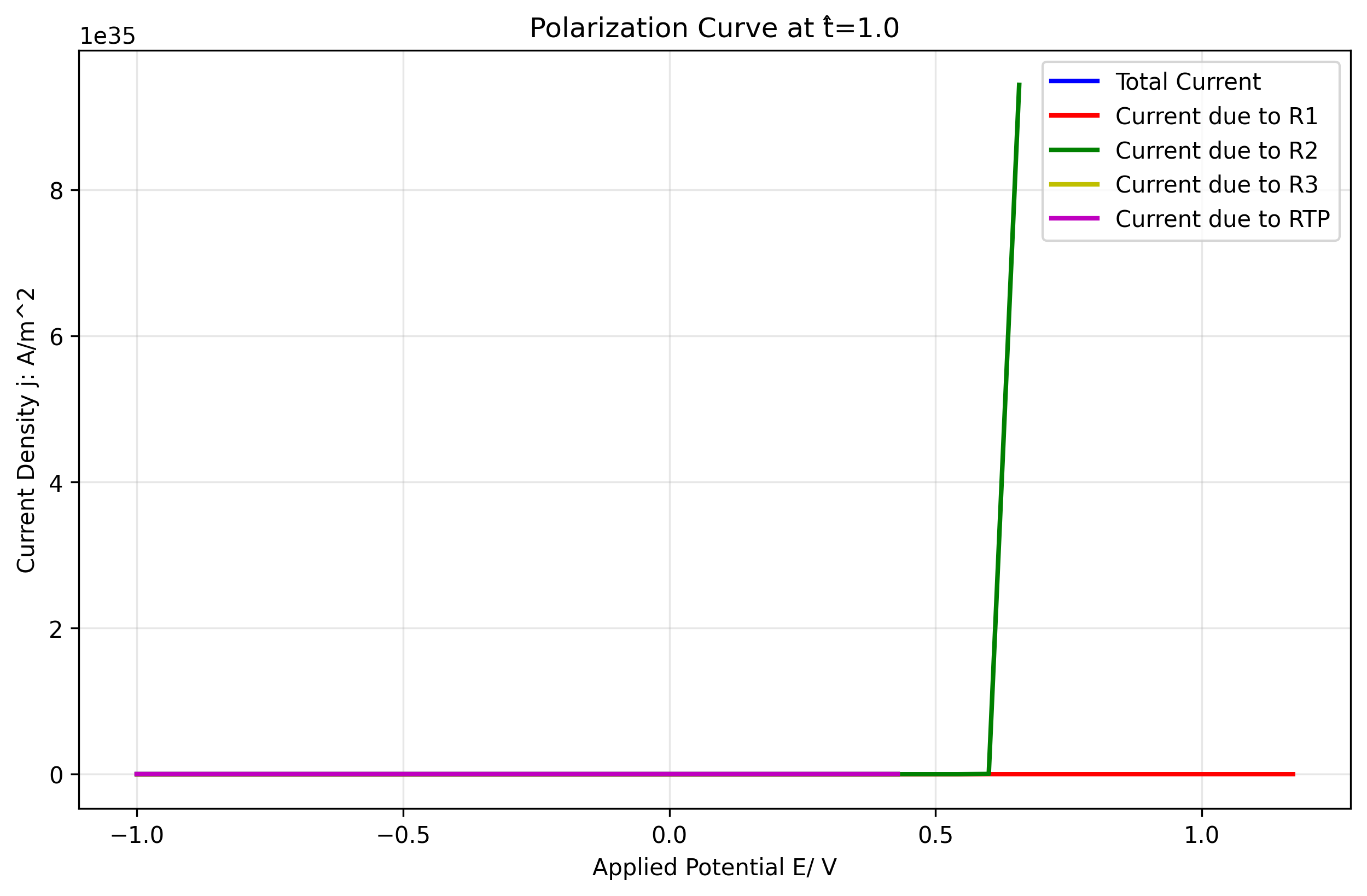
Task: Click the y-axis tick label 8
Action: [56, 190]
